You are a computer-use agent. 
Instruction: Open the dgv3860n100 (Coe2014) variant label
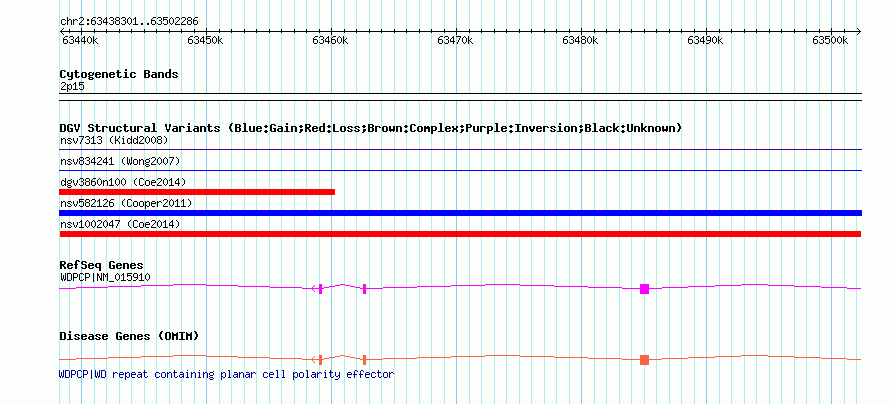(x=123, y=182)
